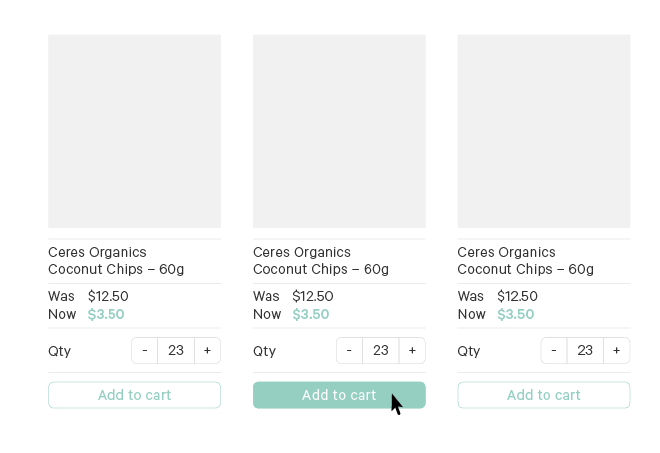Click the $12.50 original price in the rightmost card
This screenshot has width=660, height=453.
point(517,296)
